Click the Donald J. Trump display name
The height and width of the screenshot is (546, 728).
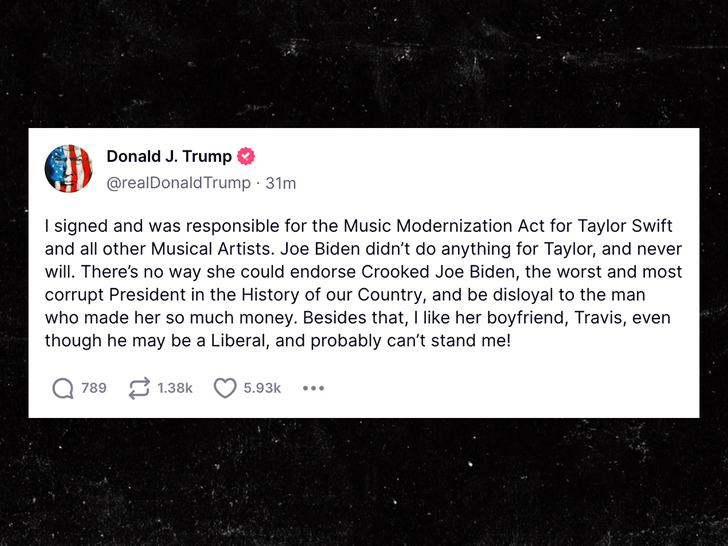[x=169, y=157]
